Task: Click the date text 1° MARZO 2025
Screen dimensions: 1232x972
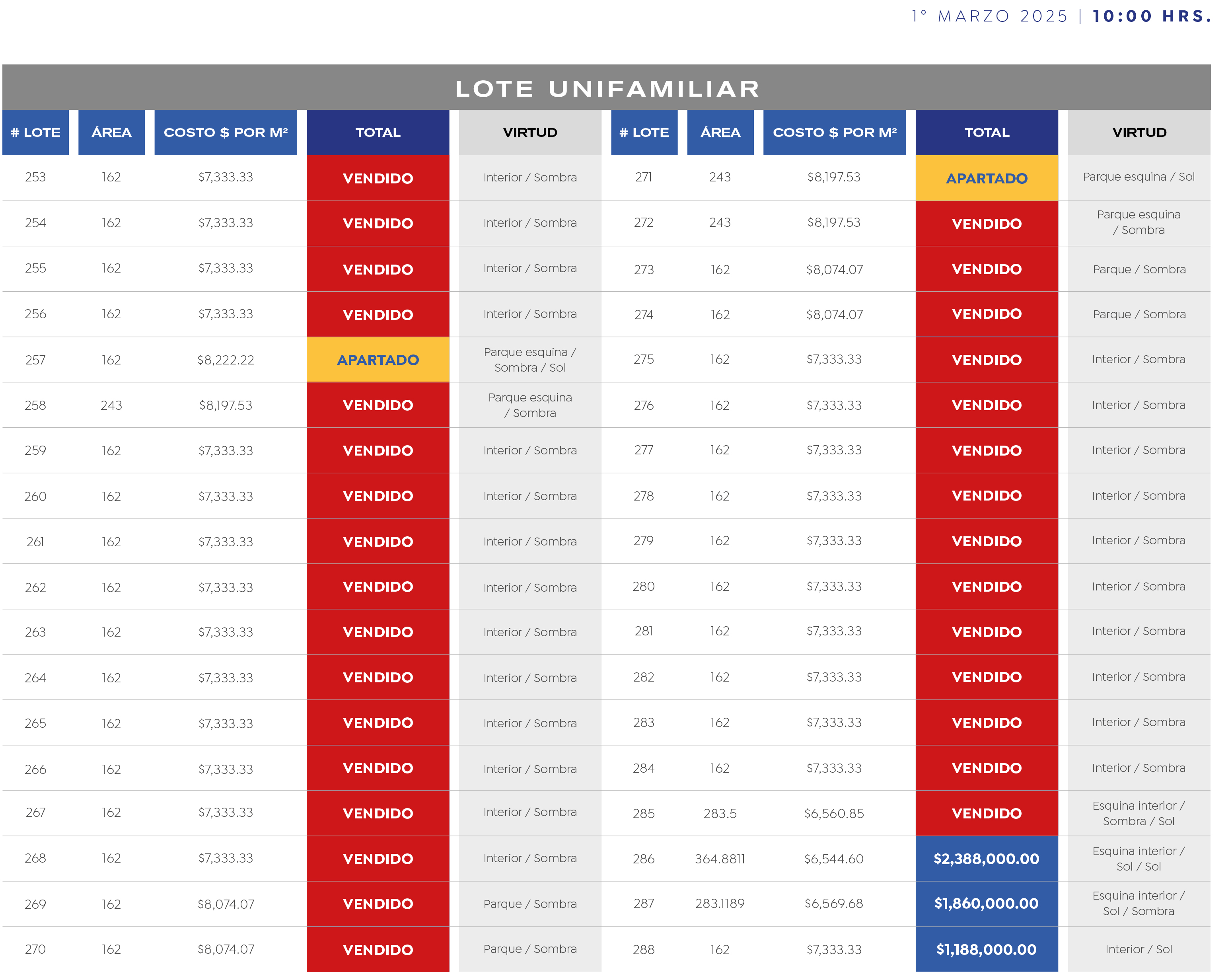Action: click(989, 16)
